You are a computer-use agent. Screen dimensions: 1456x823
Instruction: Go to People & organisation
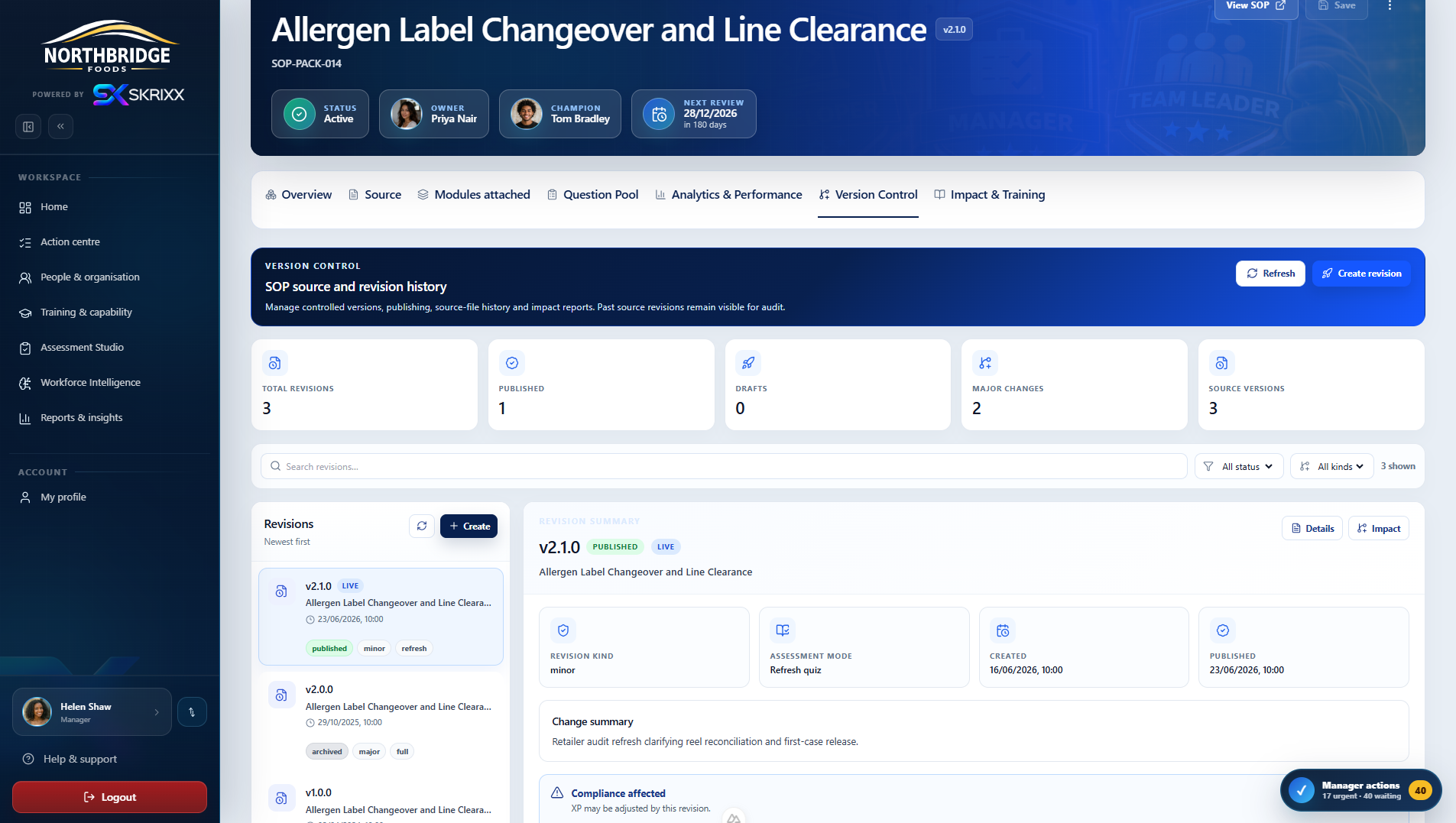coord(89,277)
